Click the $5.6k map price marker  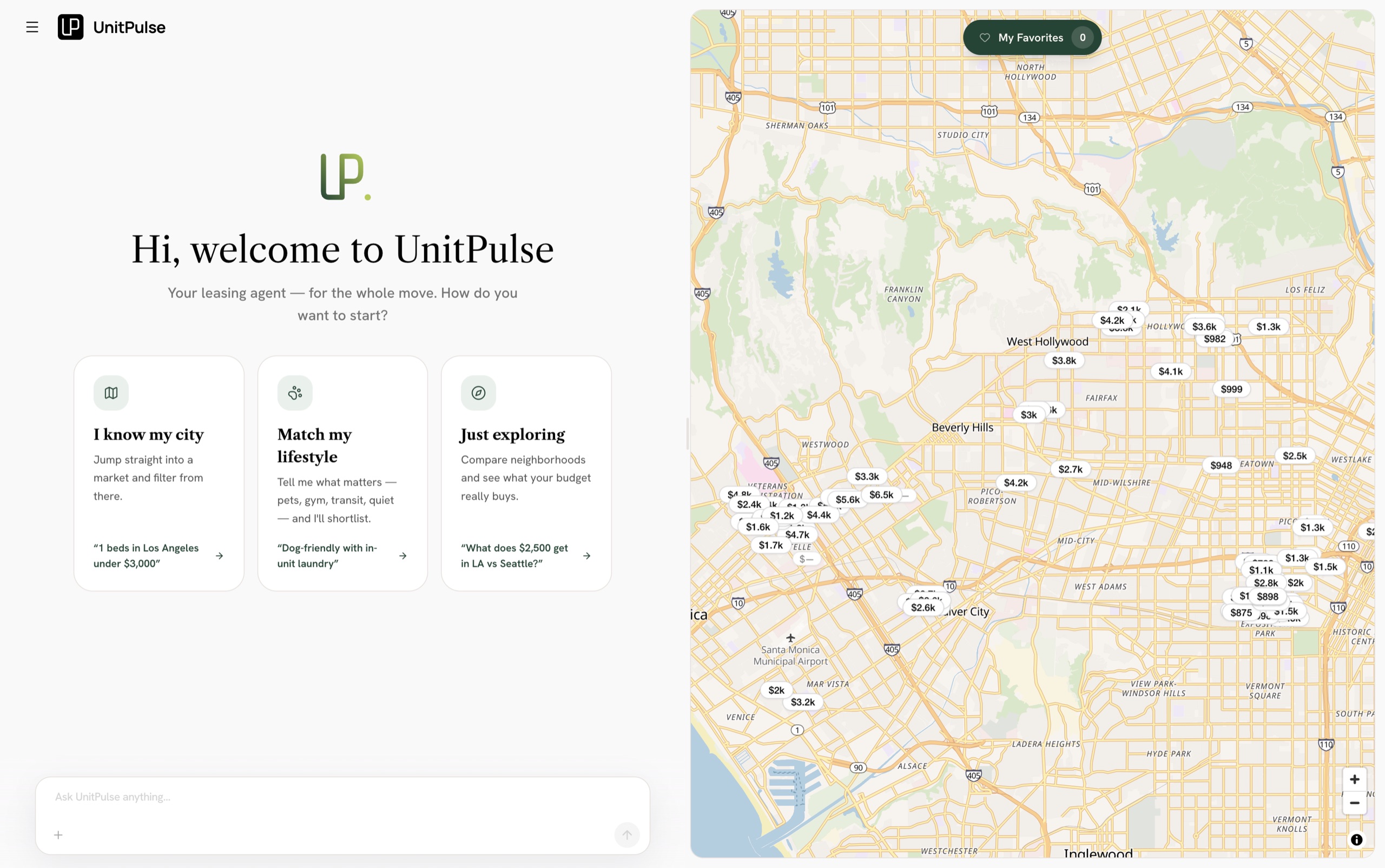pos(848,500)
